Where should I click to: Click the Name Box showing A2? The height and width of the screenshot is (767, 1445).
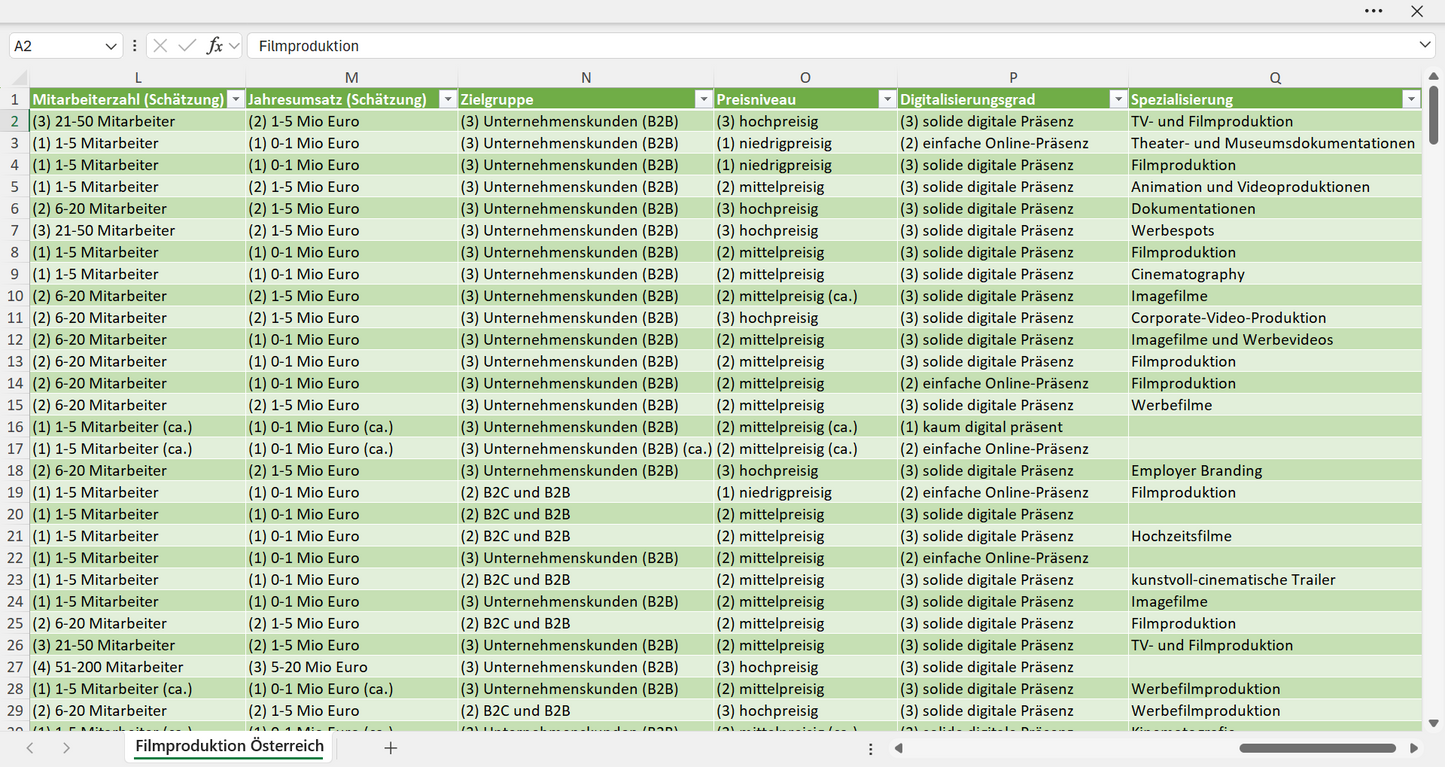tap(56, 46)
